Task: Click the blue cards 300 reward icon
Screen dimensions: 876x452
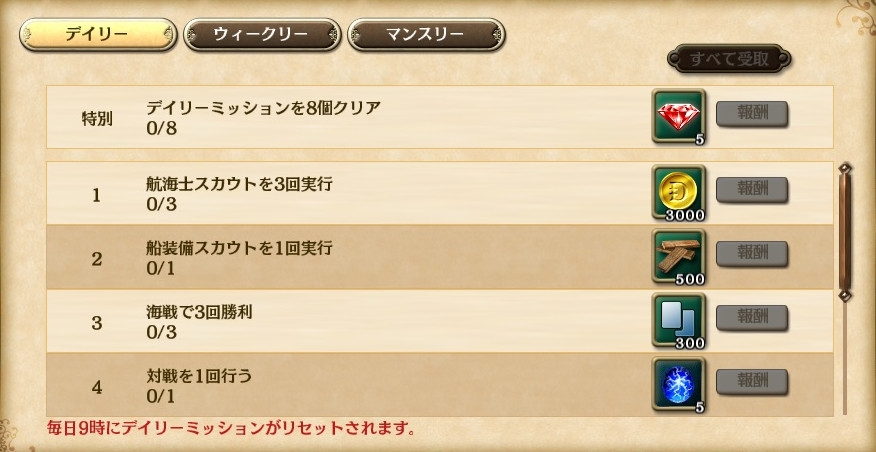Action: [679, 320]
